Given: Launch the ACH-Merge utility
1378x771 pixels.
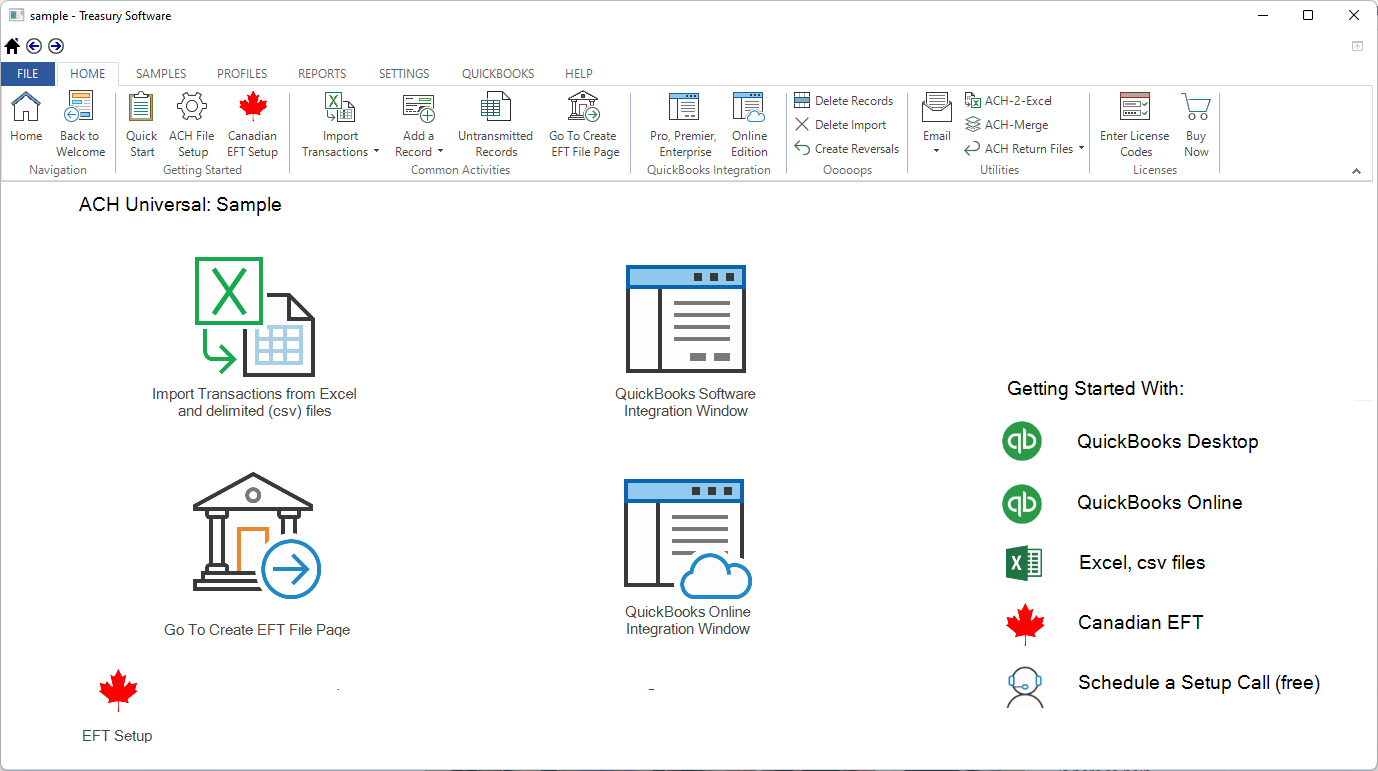Looking at the screenshot, I should [1006, 124].
